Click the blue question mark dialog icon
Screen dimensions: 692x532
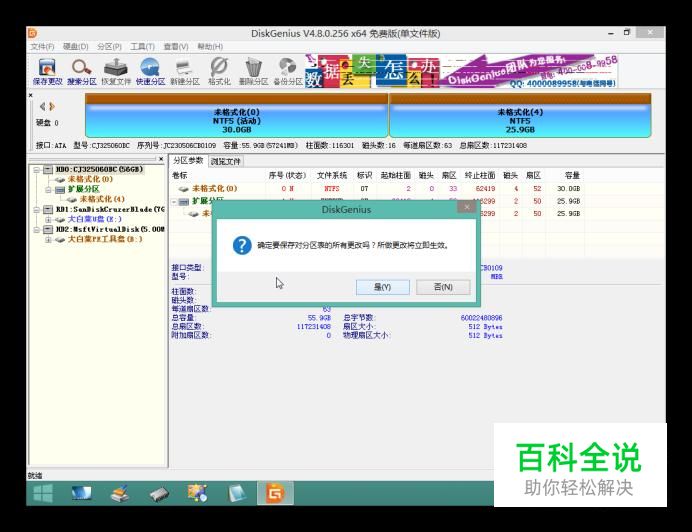[242, 245]
